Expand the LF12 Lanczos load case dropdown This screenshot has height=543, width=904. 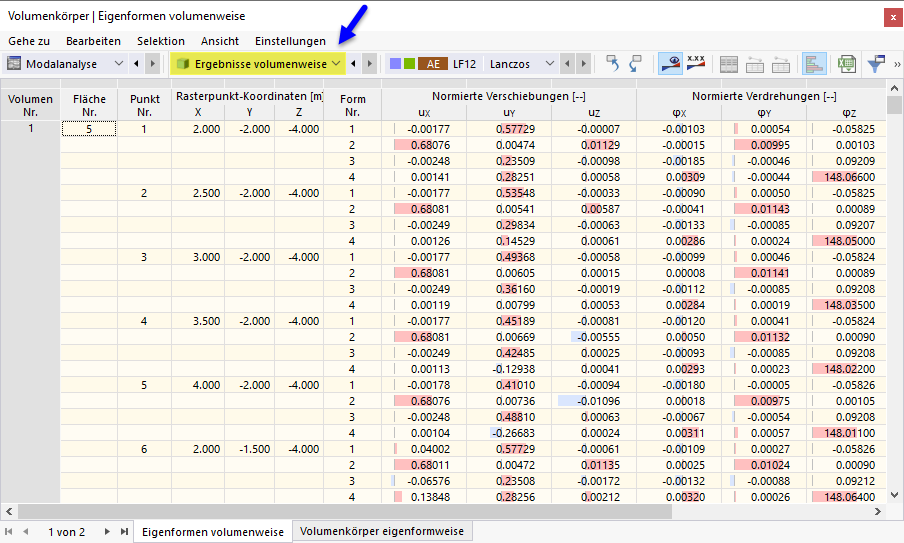(x=550, y=63)
